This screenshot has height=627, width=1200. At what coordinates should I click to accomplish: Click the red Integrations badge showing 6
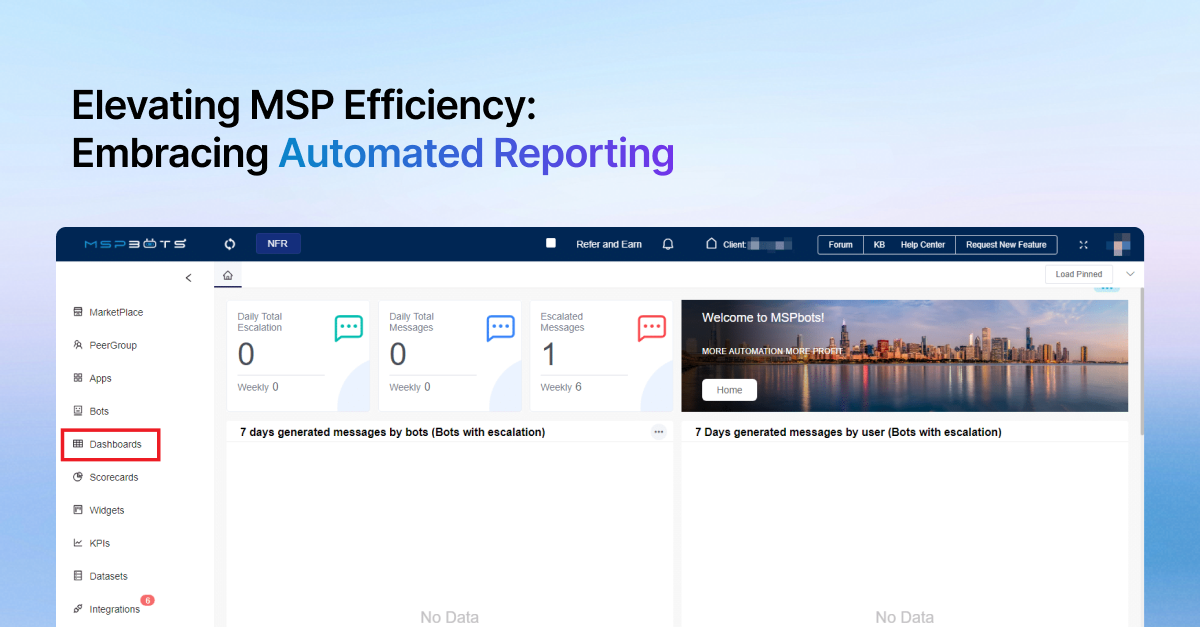pyautogui.click(x=147, y=600)
